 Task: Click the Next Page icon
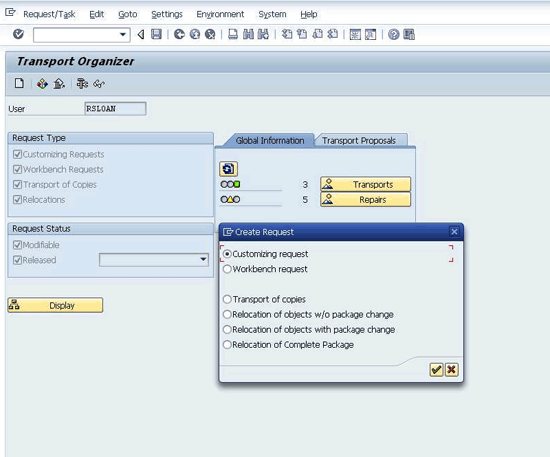pos(317,34)
